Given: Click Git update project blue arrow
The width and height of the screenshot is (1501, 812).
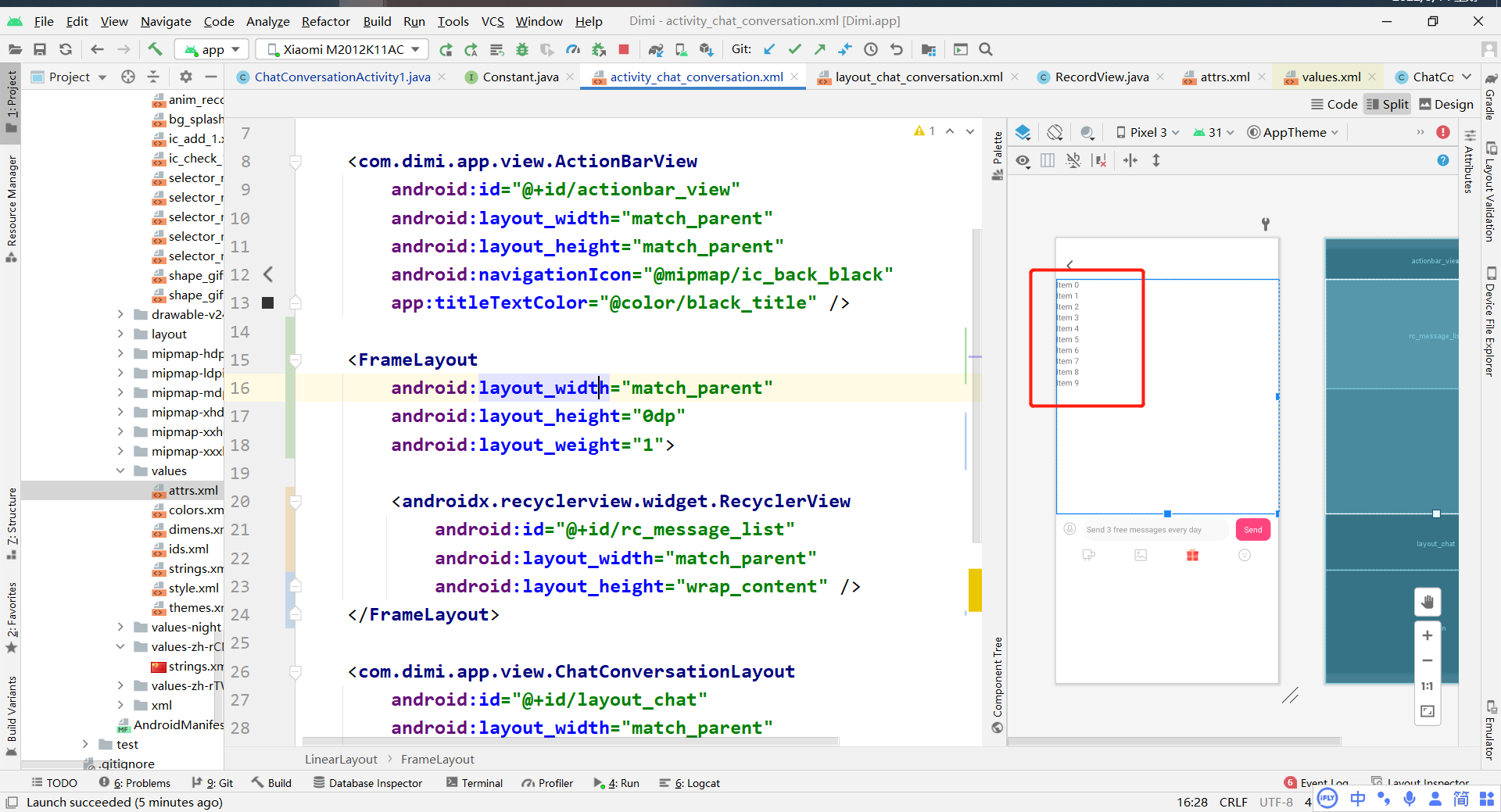Looking at the screenshot, I should click(x=769, y=49).
